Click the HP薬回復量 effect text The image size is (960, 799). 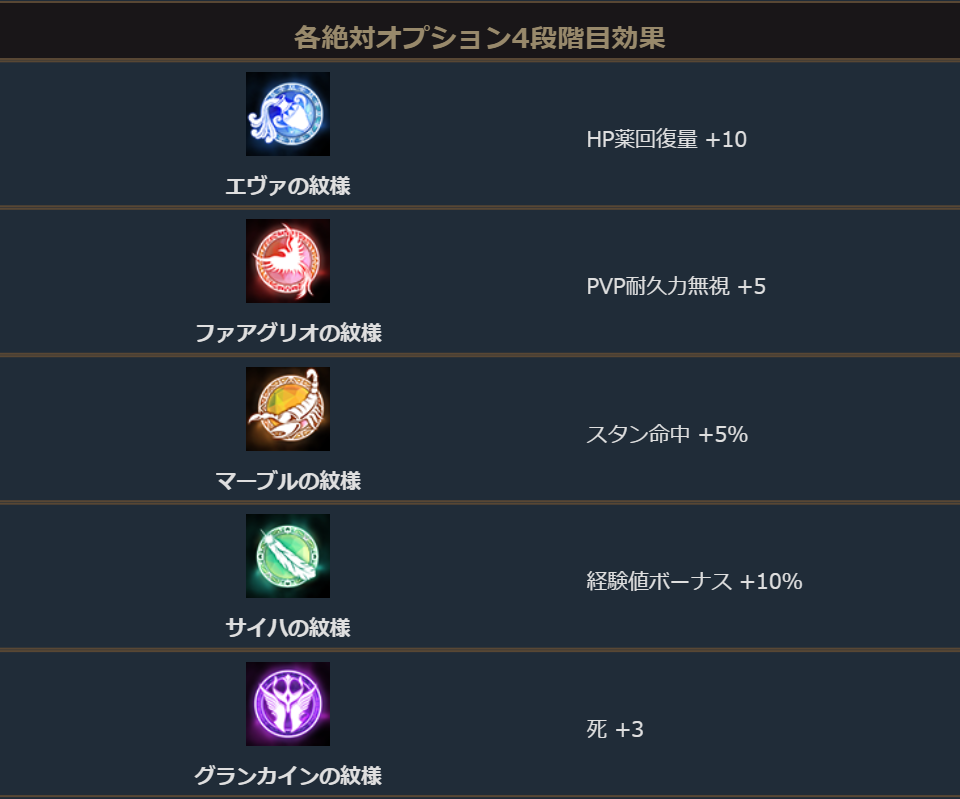coord(642,139)
